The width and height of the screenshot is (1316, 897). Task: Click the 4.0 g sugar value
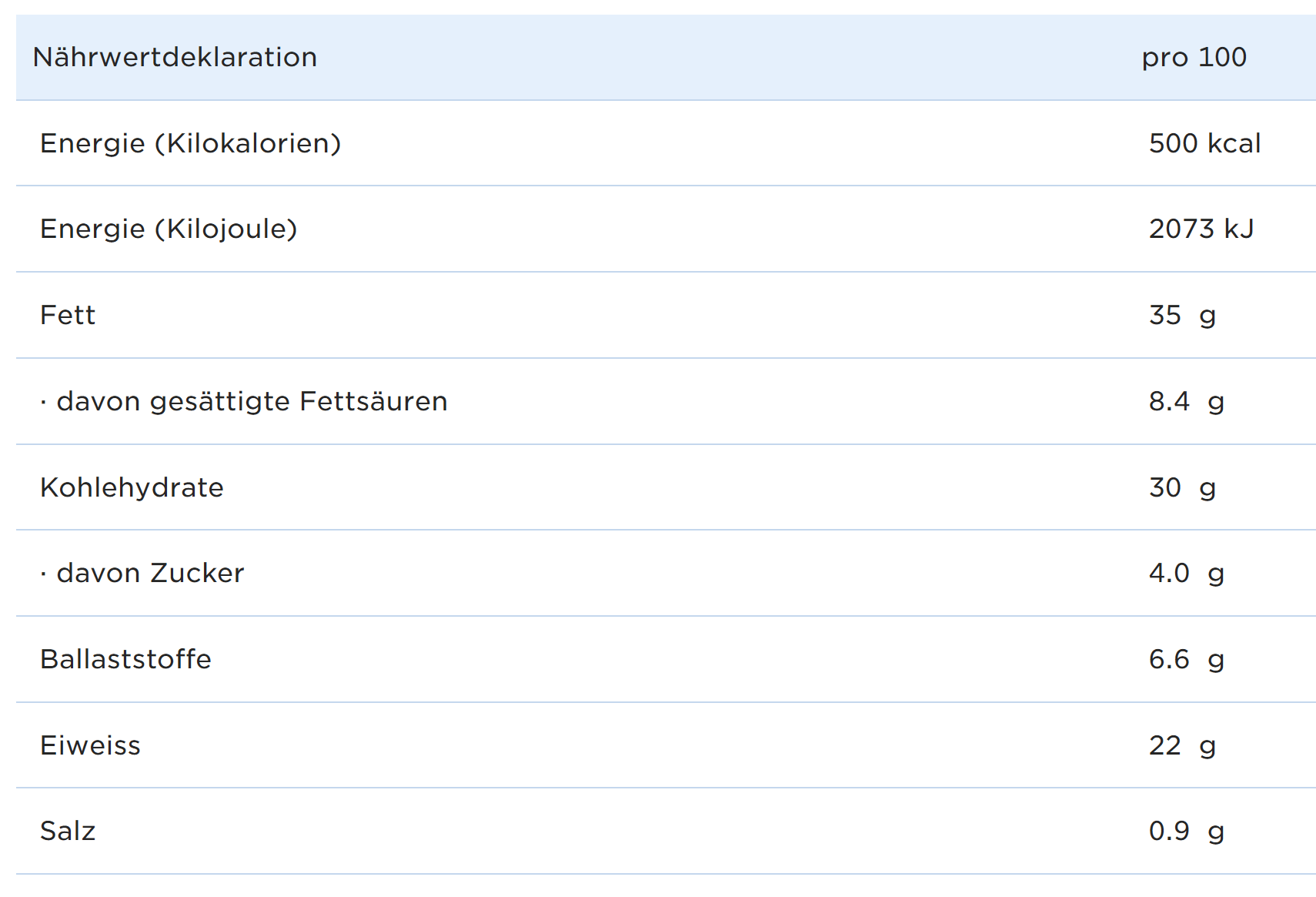click(1186, 573)
